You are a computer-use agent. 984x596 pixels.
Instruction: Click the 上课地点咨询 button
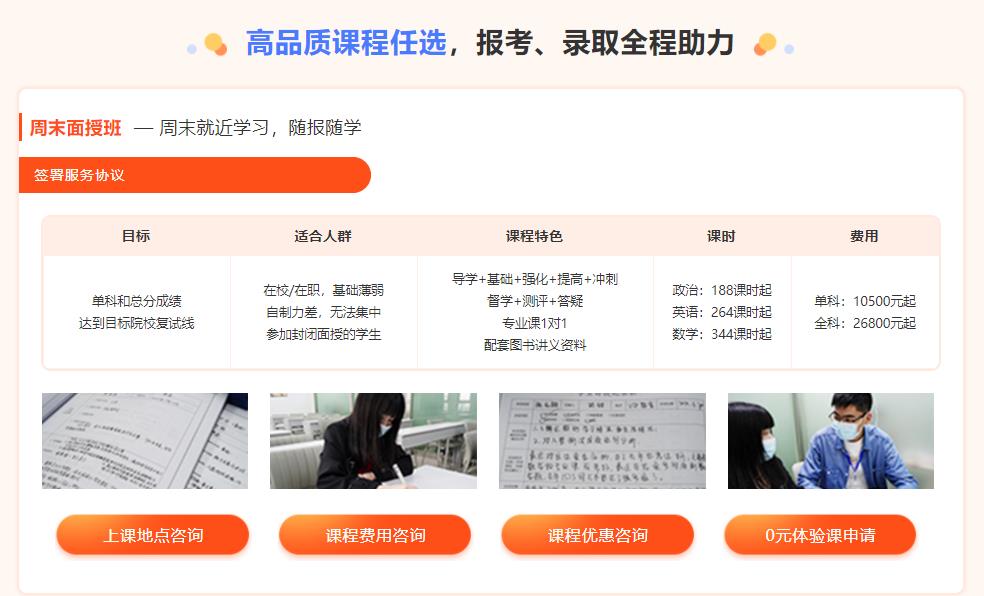[x=152, y=535]
